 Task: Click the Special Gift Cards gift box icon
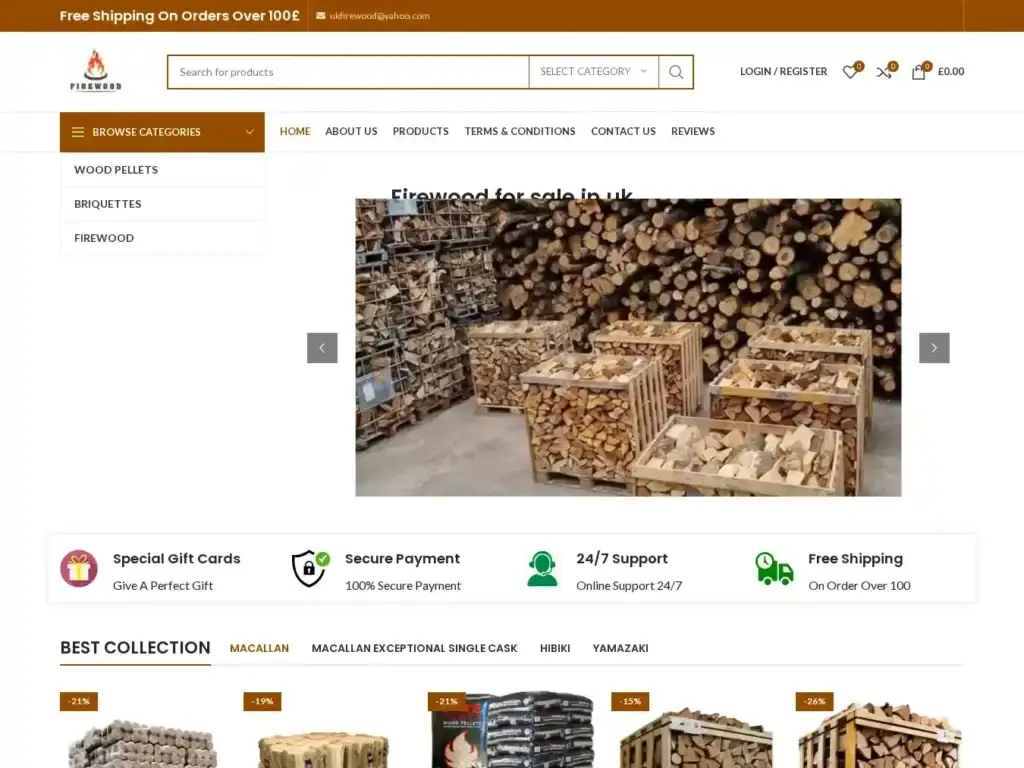79,569
